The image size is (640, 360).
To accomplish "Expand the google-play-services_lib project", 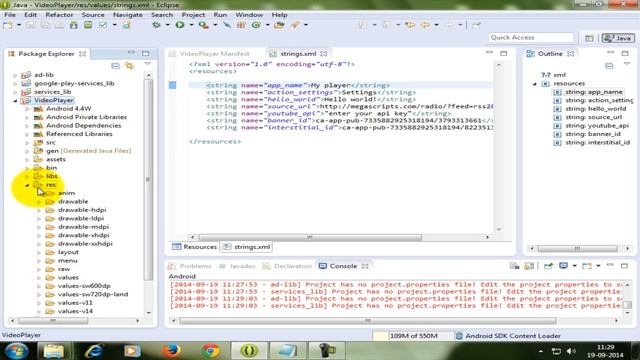I will coord(15,84).
